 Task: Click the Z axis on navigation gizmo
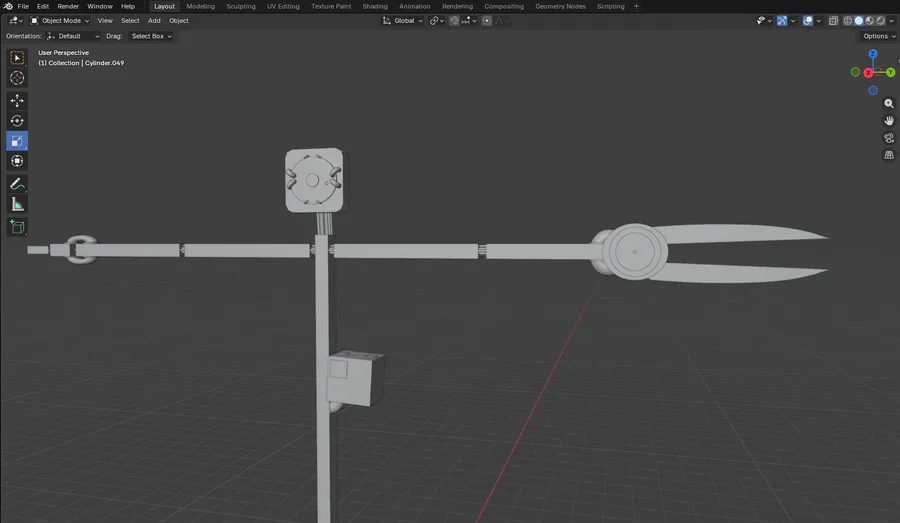click(x=873, y=54)
